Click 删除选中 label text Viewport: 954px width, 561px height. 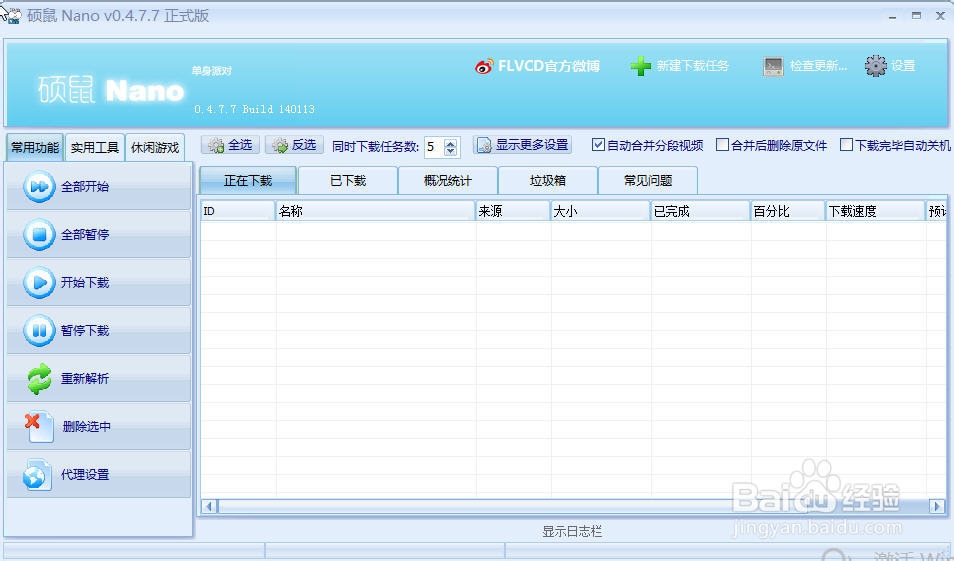click(x=87, y=427)
